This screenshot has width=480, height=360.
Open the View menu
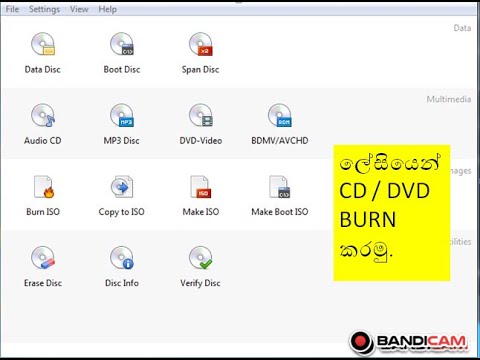point(79,9)
